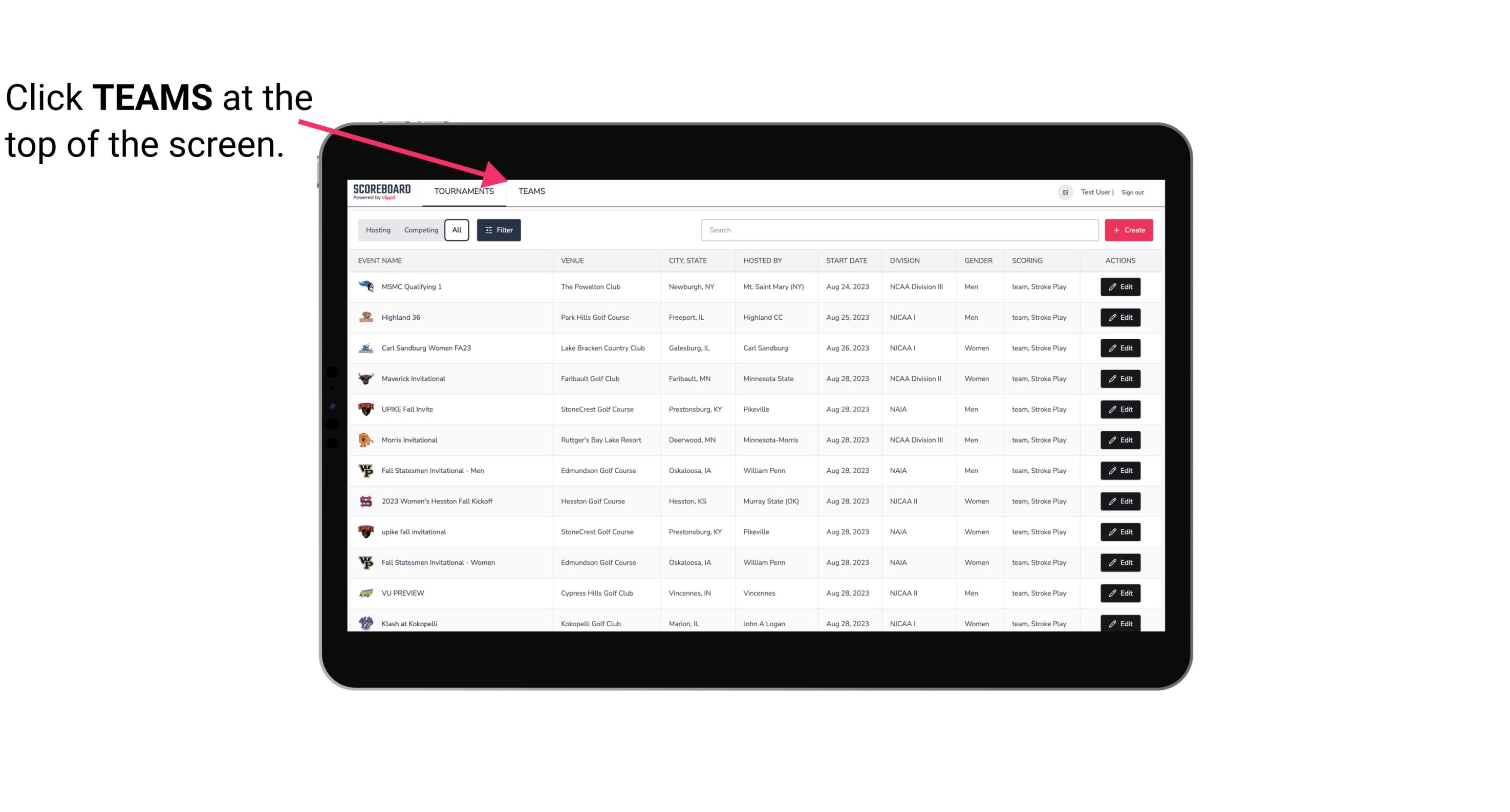This screenshot has width=1510, height=812.
Task: Select the All filter toggle
Action: point(456,230)
